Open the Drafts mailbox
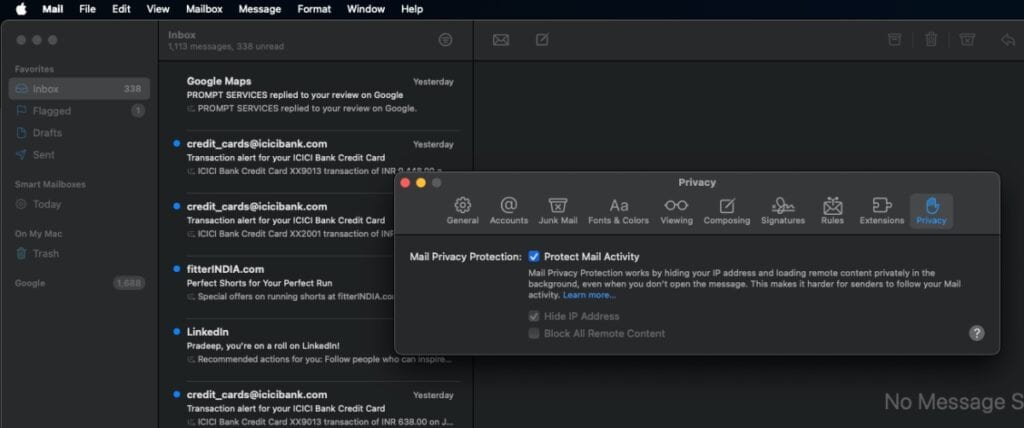This screenshot has height=428, width=1024. click(79, 133)
